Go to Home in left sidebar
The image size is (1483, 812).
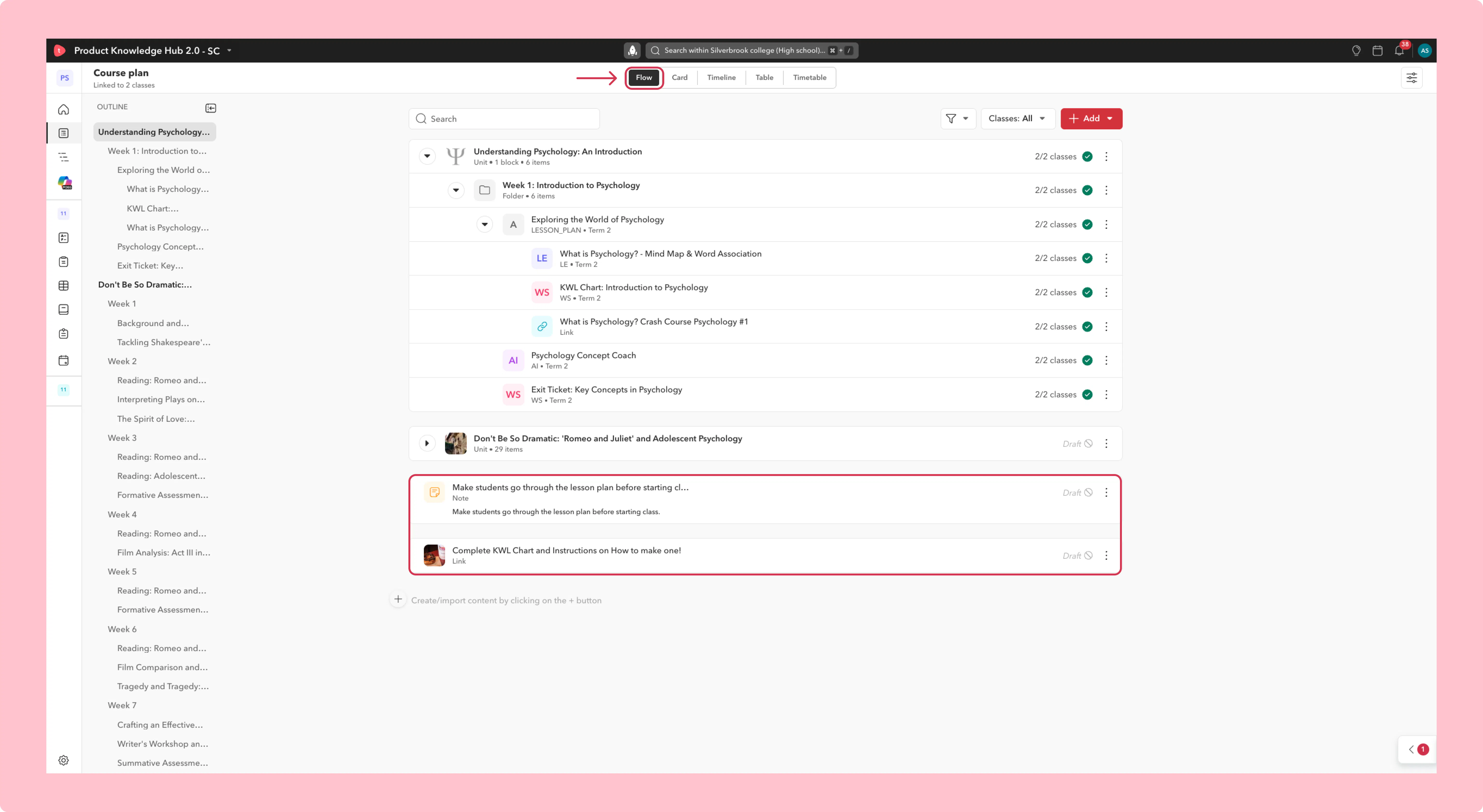[x=64, y=109]
